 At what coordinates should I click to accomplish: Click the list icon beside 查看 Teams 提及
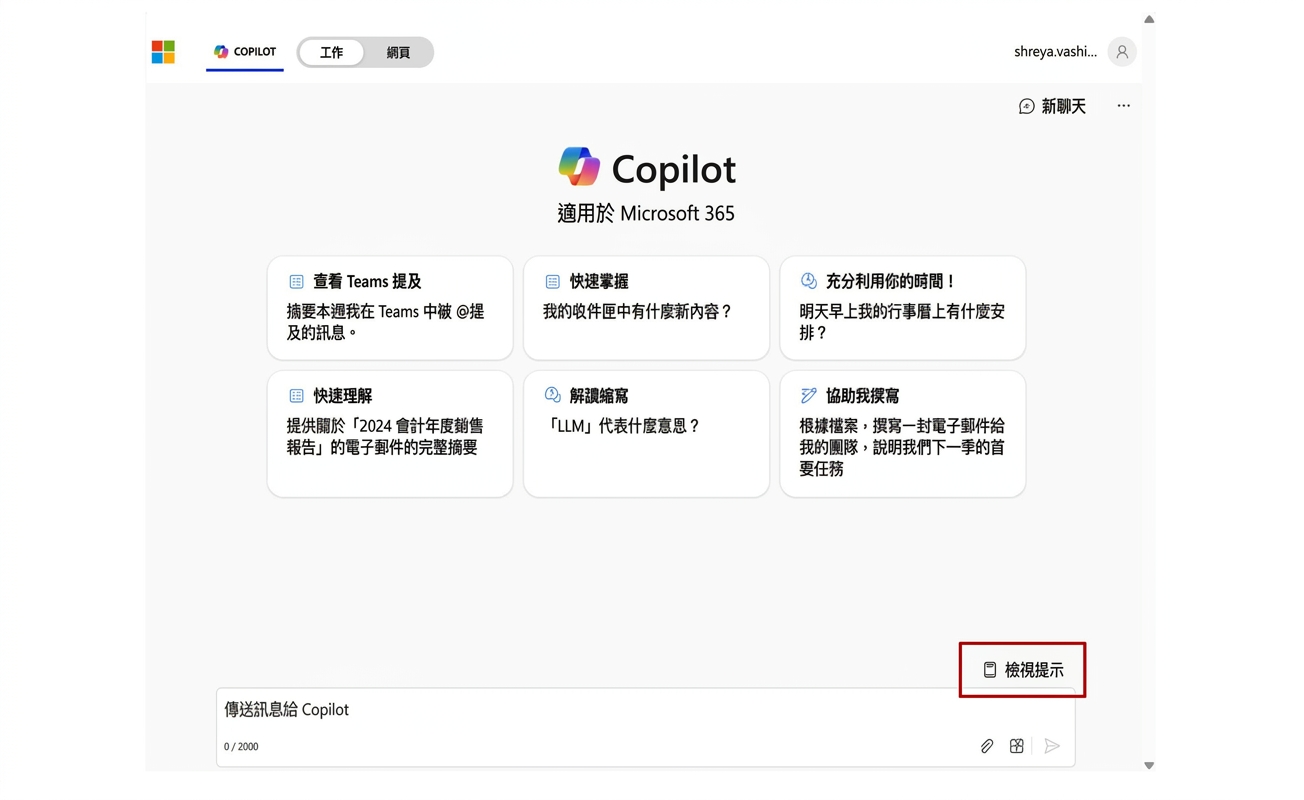pos(296,282)
